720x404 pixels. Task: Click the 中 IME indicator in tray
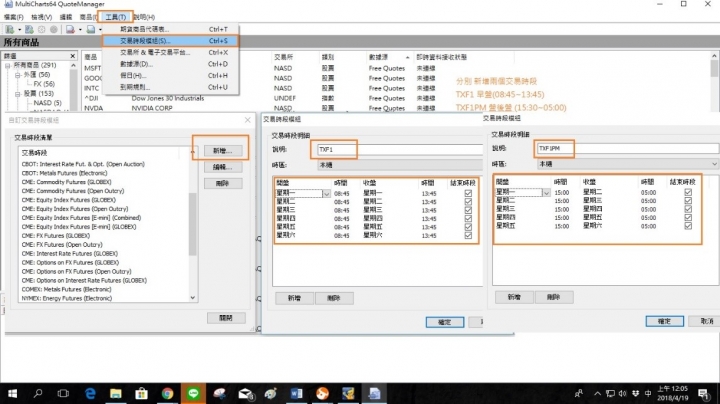pyautogui.click(x=648, y=393)
